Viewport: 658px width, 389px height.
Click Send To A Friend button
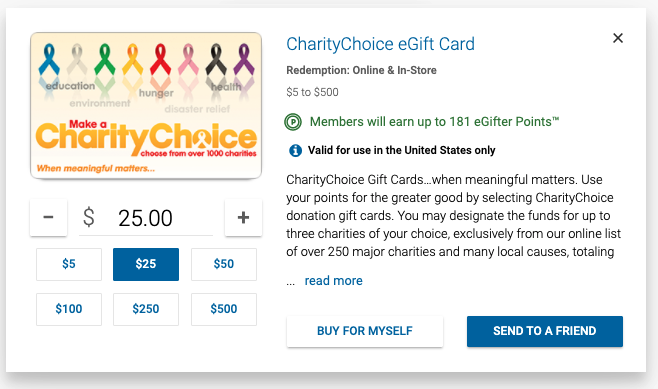(545, 331)
